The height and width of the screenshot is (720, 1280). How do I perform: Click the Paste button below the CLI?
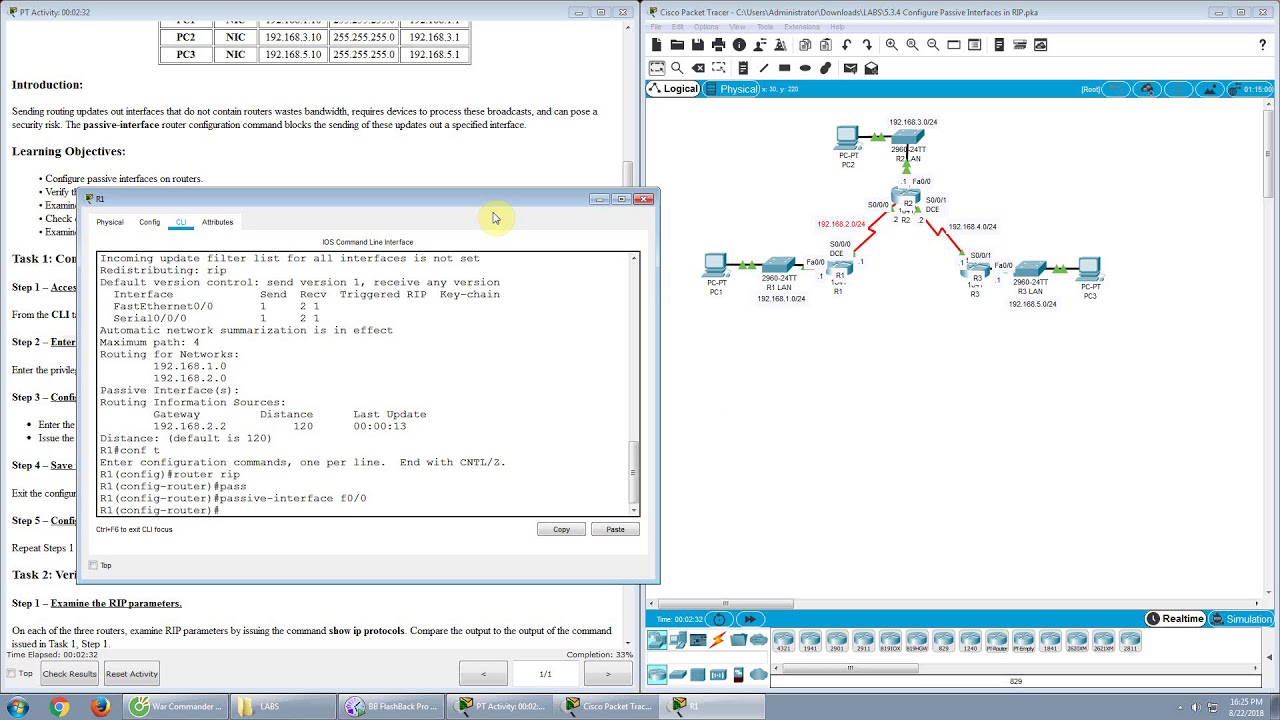point(615,529)
